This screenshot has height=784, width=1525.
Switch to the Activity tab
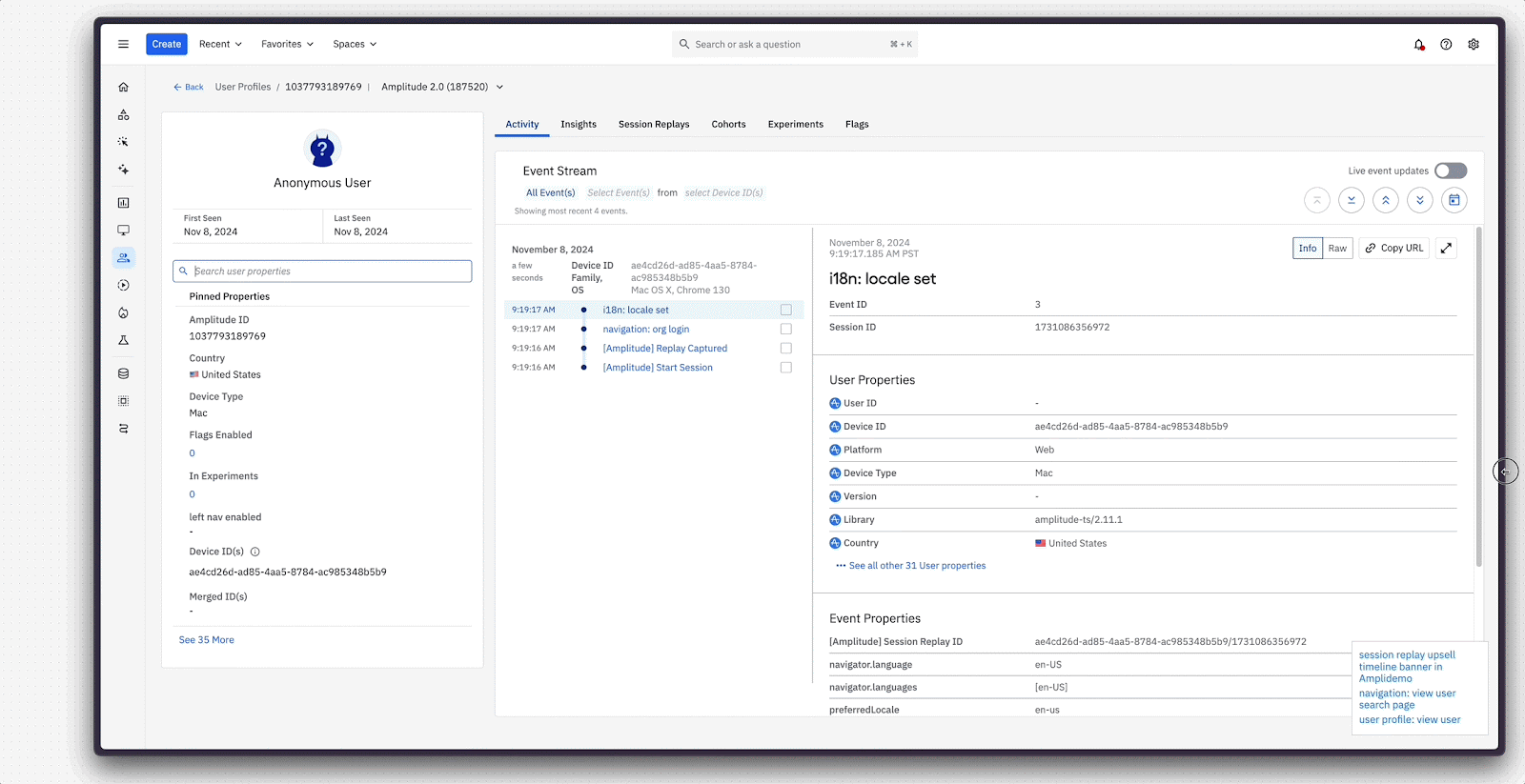[x=522, y=124]
